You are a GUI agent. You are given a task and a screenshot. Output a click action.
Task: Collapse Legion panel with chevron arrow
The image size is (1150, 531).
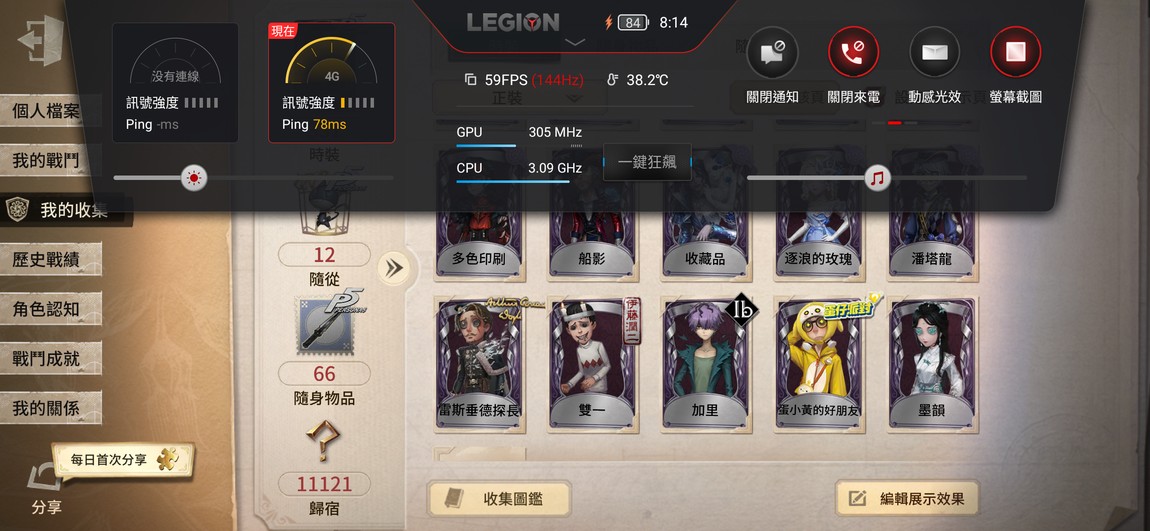575,43
